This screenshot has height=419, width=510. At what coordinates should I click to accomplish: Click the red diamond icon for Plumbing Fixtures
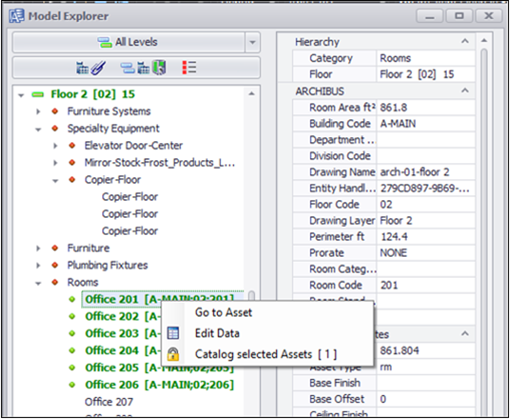[55, 265]
